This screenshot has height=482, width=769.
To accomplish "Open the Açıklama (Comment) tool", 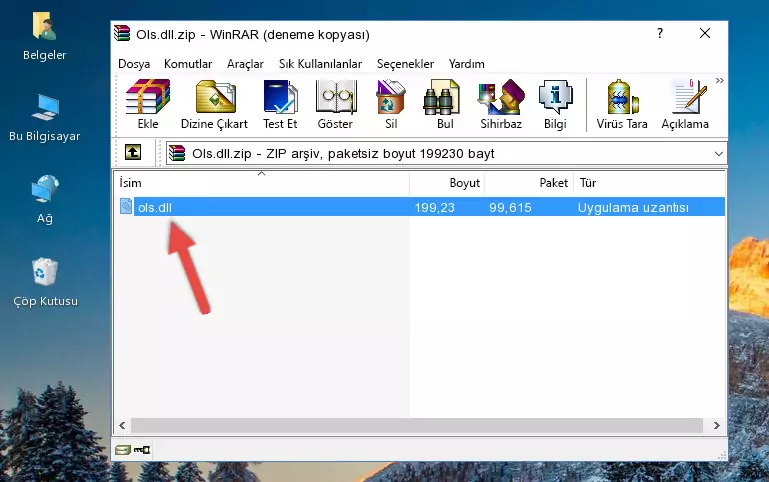I will pos(685,104).
